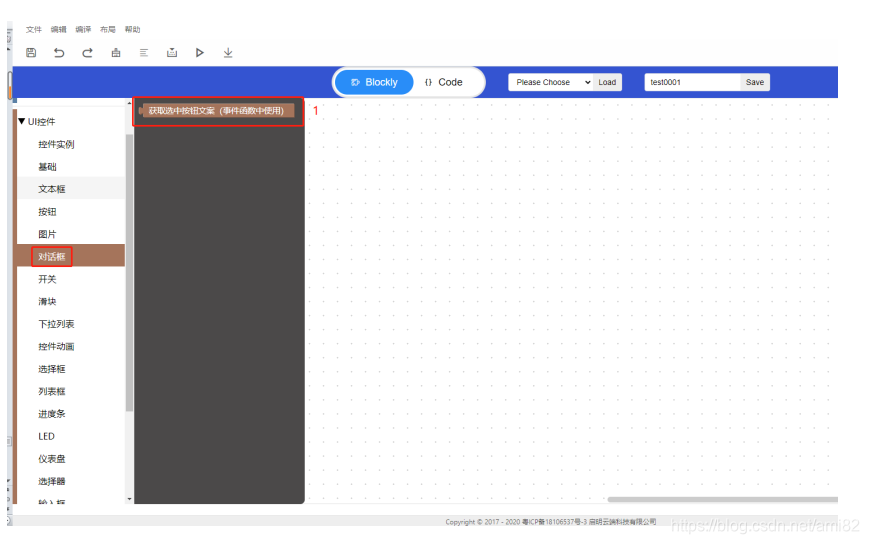The width and height of the screenshot is (869, 544).
Task: Open the 布局 menu
Action: click(108, 29)
